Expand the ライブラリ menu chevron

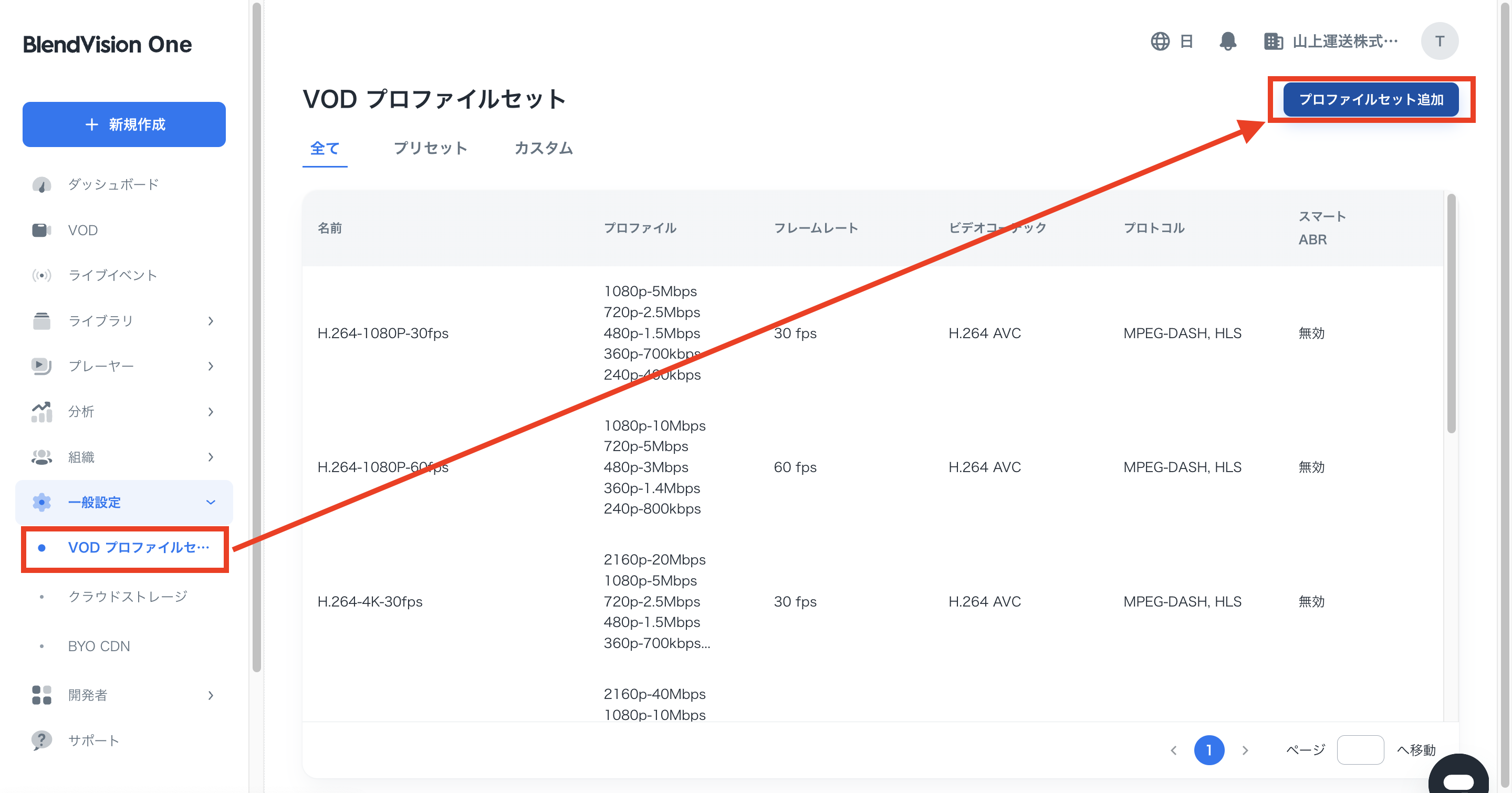pyautogui.click(x=211, y=321)
